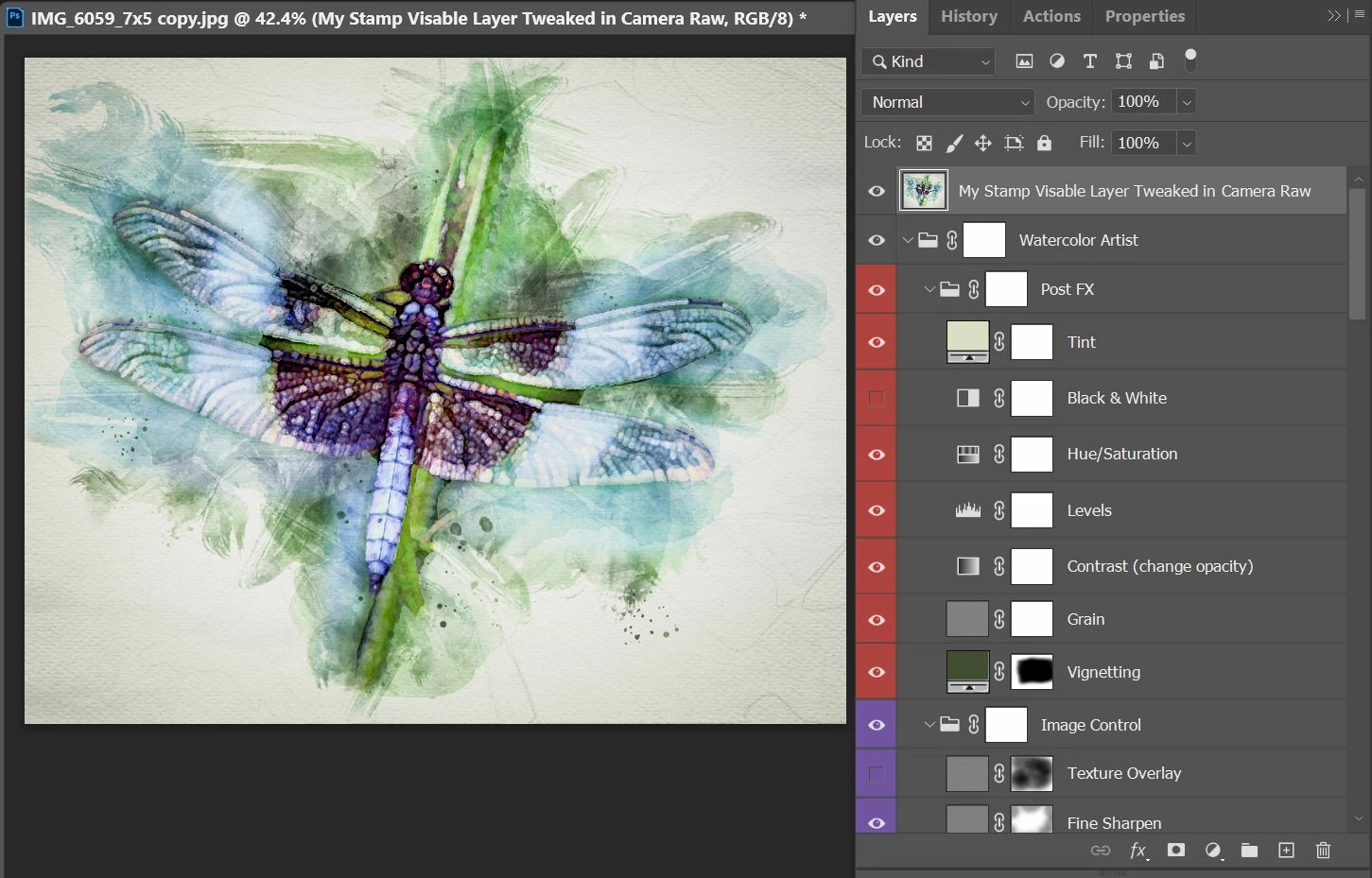1372x878 pixels.
Task: Switch to the Actions tab
Action: [x=1051, y=16]
